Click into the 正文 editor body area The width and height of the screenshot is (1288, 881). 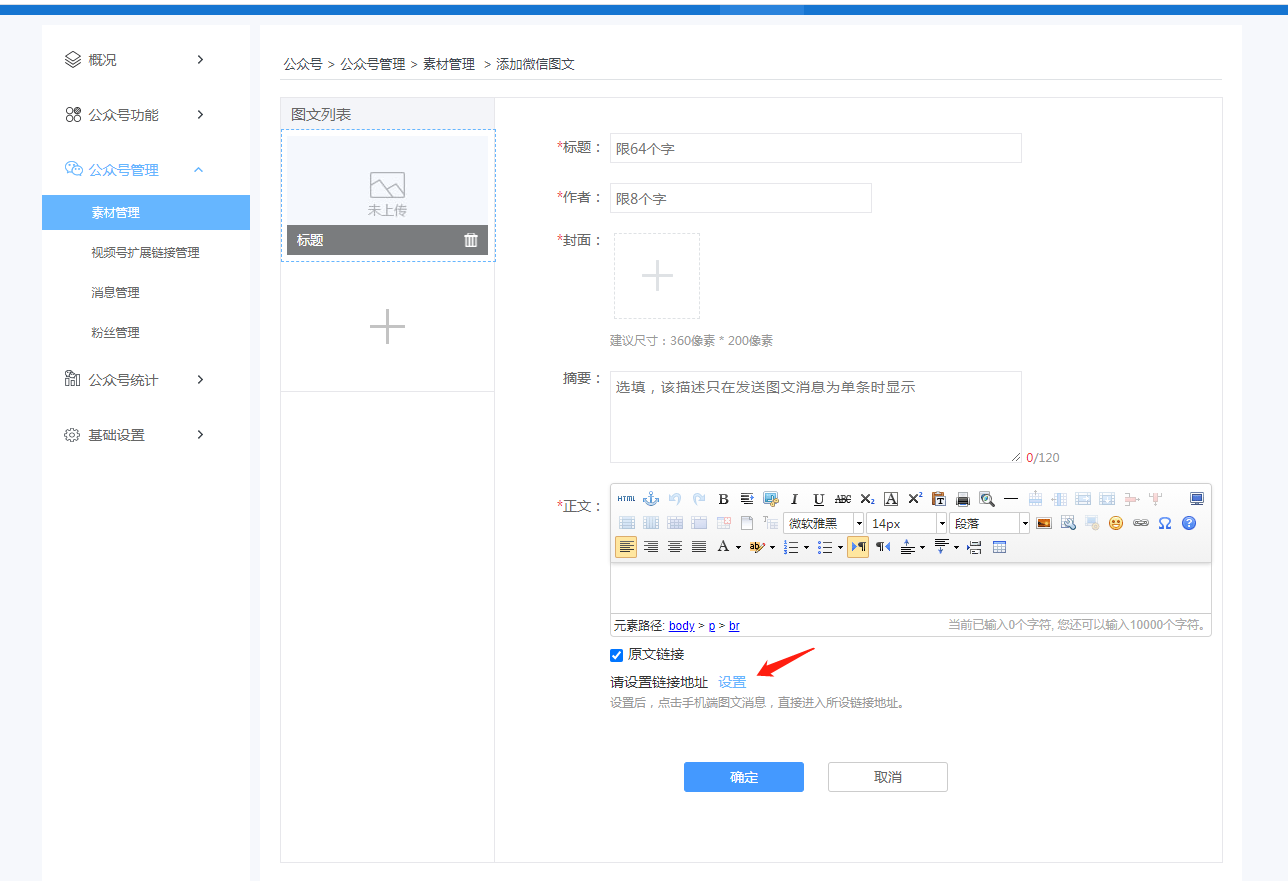pyautogui.click(x=910, y=588)
